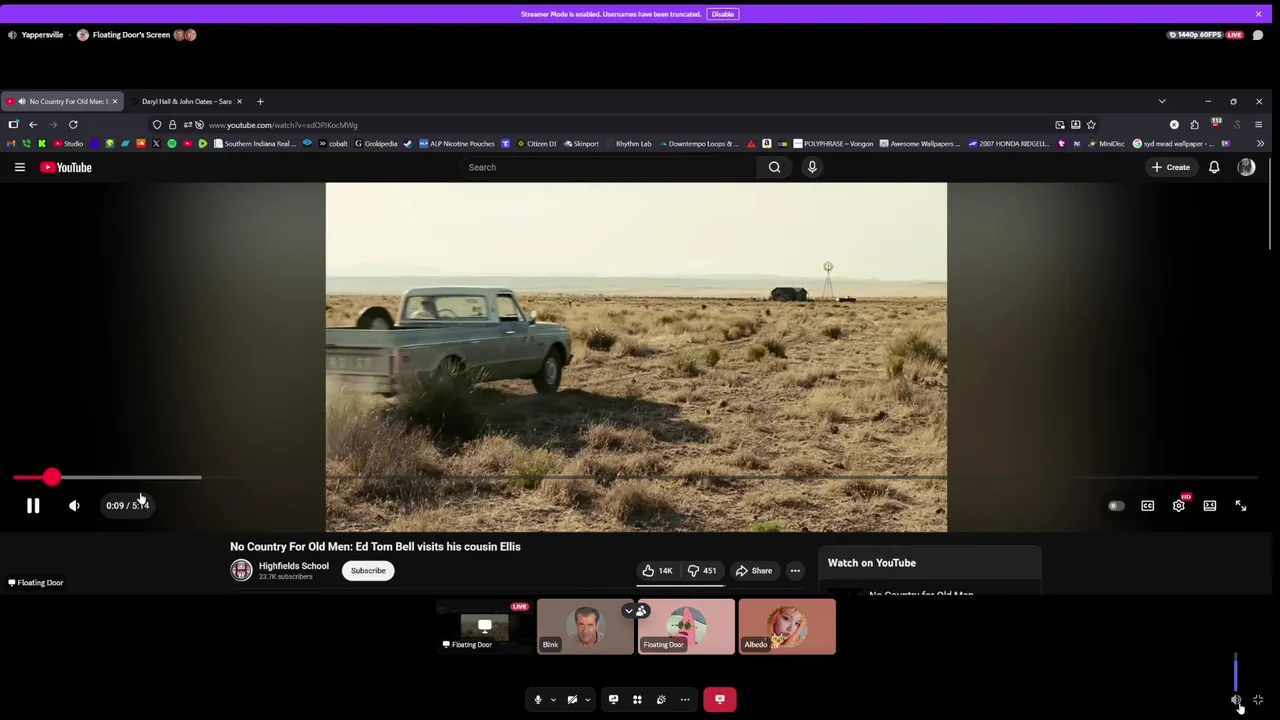Turn on closed captions in player

(x=1148, y=506)
